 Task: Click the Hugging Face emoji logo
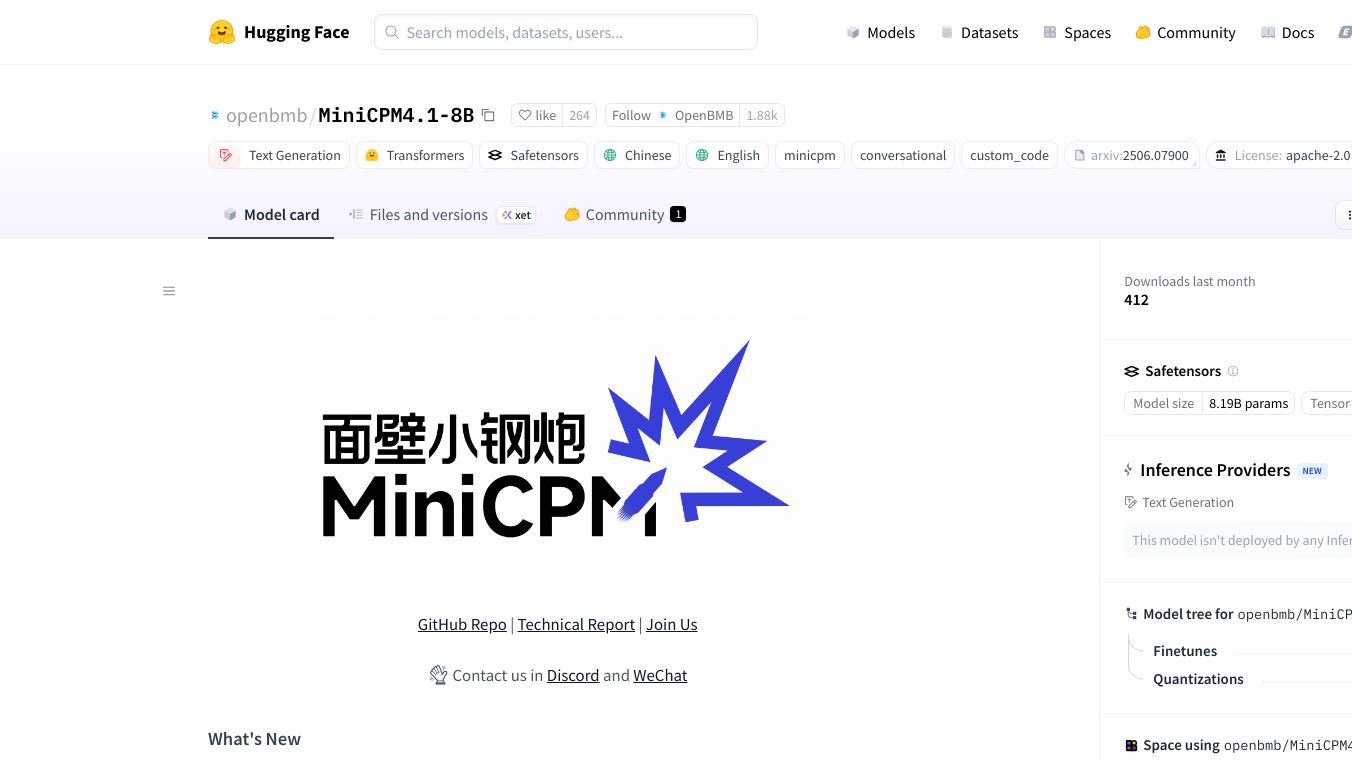pyautogui.click(x=222, y=32)
